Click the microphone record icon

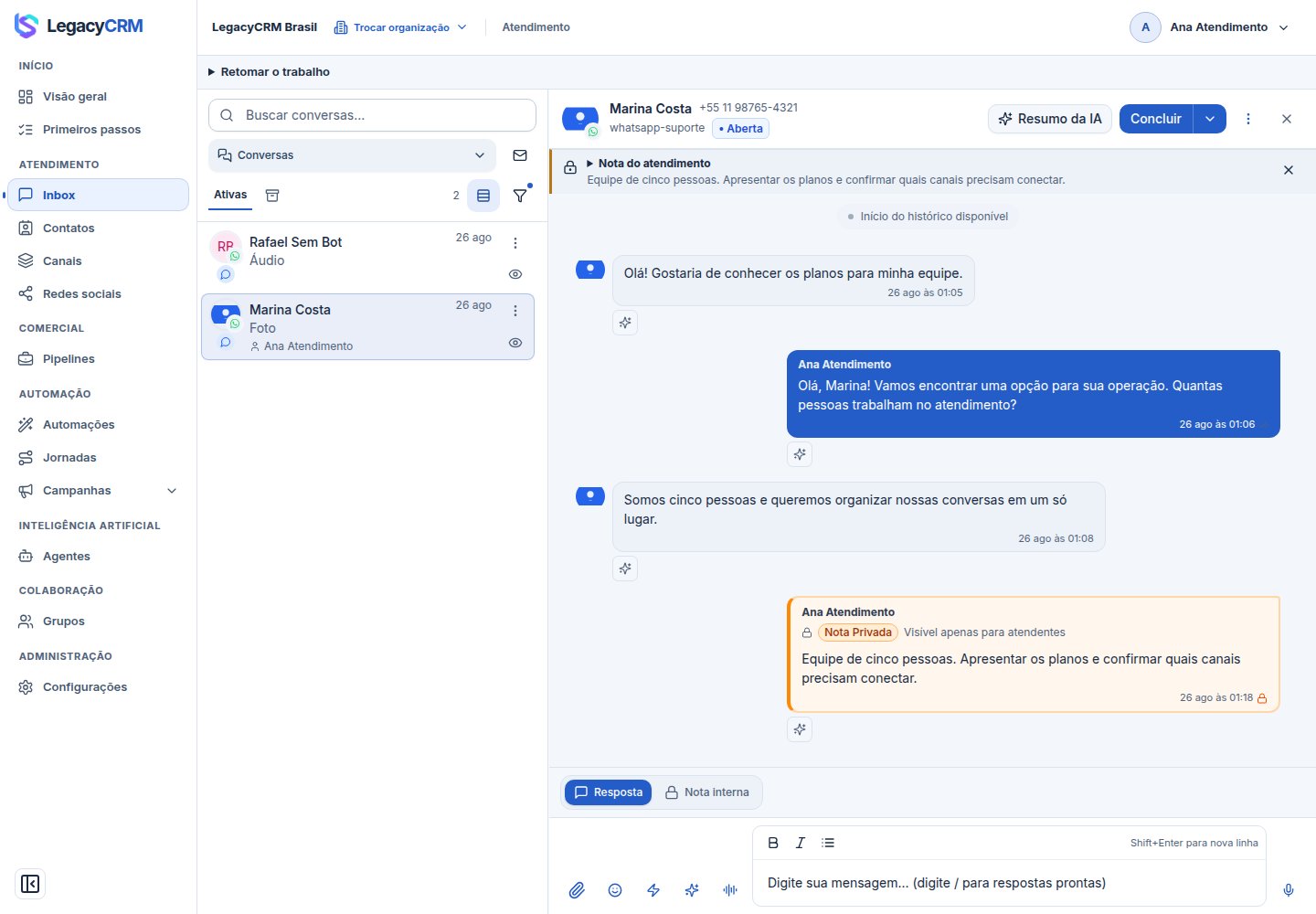pos(1289,890)
